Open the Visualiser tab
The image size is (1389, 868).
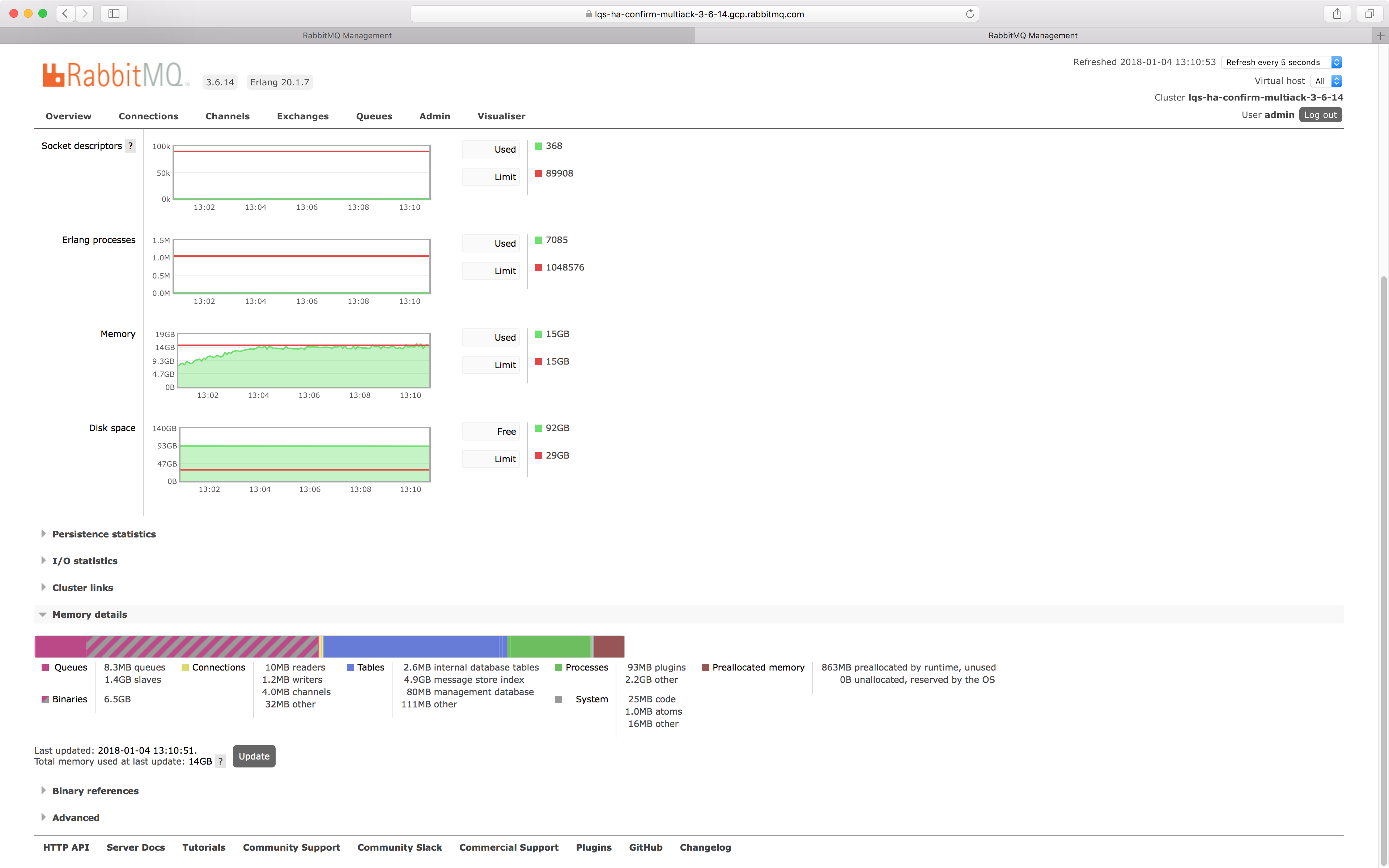click(x=501, y=116)
